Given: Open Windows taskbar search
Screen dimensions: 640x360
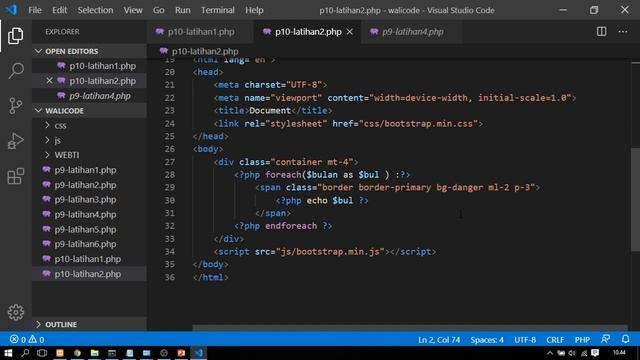Looking at the screenshot, I should 25,353.
